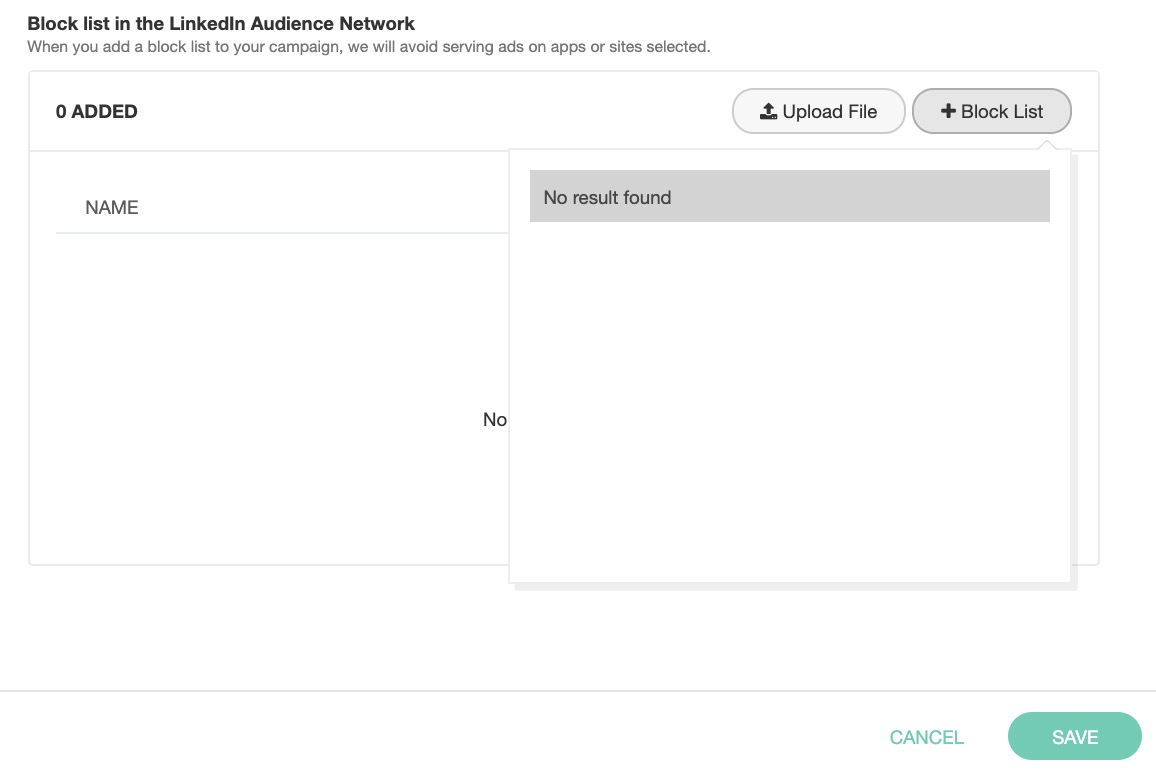
Task: Click the 'Block list in the LinkedIn Audience Network' heading
Action: click(x=221, y=23)
